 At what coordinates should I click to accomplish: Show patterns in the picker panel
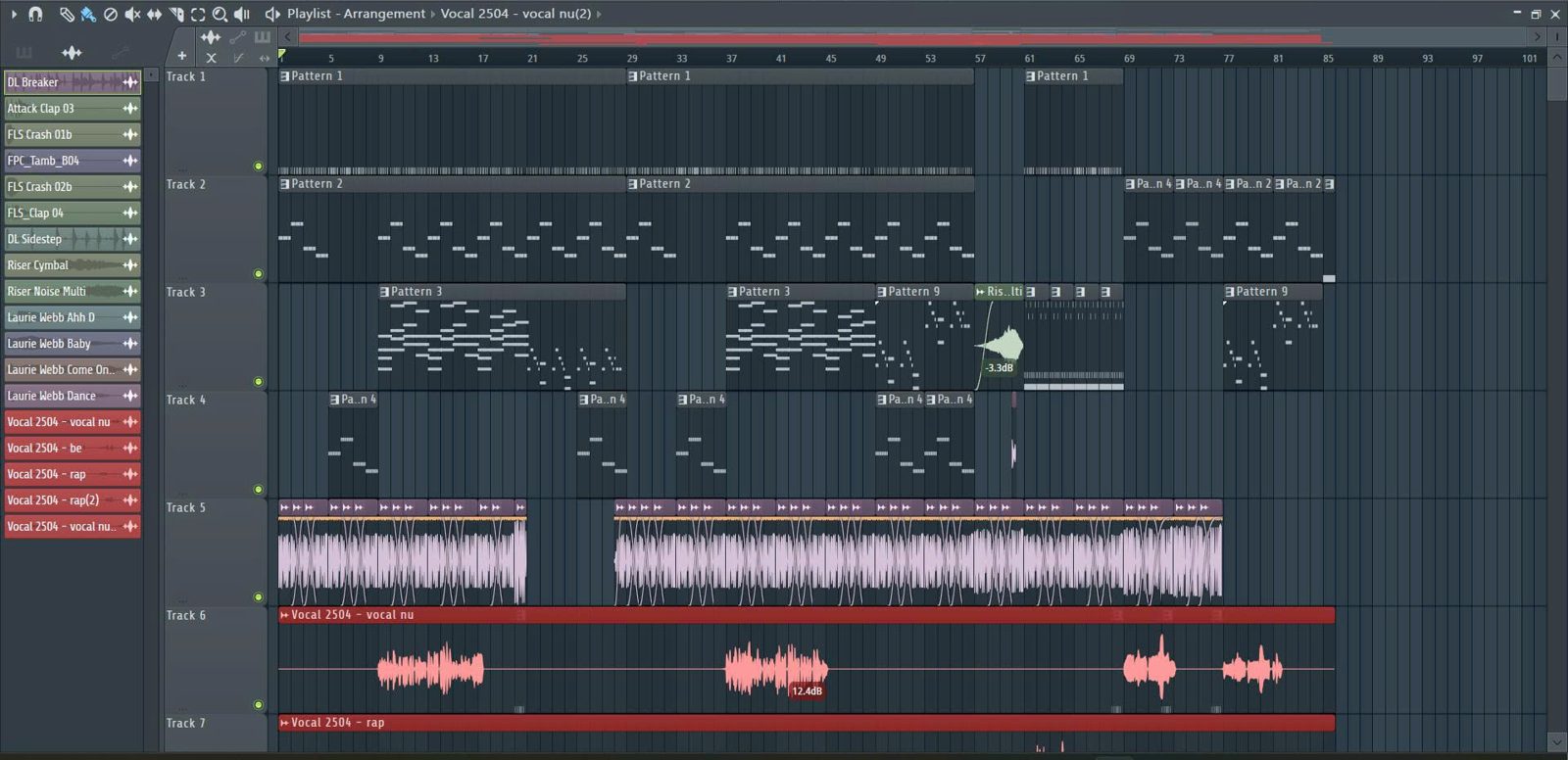tap(24, 52)
